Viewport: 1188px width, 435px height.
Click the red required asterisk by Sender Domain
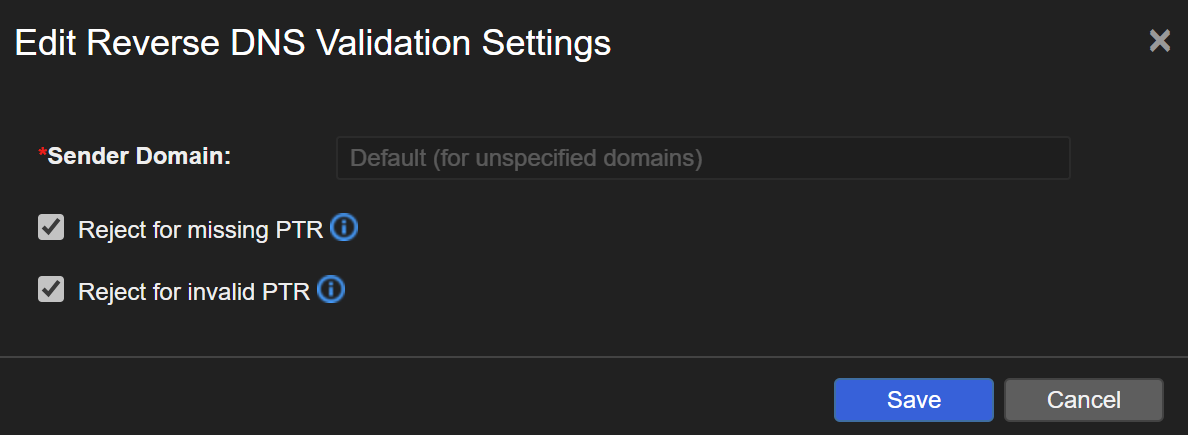[x=42, y=155]
